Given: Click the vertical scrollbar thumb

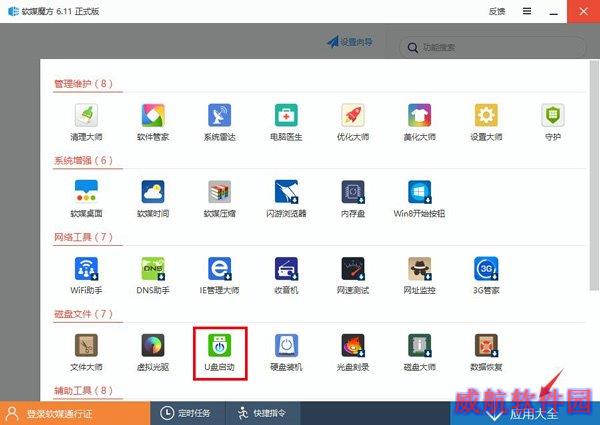Looking at the screenshot, I should 594,175.
